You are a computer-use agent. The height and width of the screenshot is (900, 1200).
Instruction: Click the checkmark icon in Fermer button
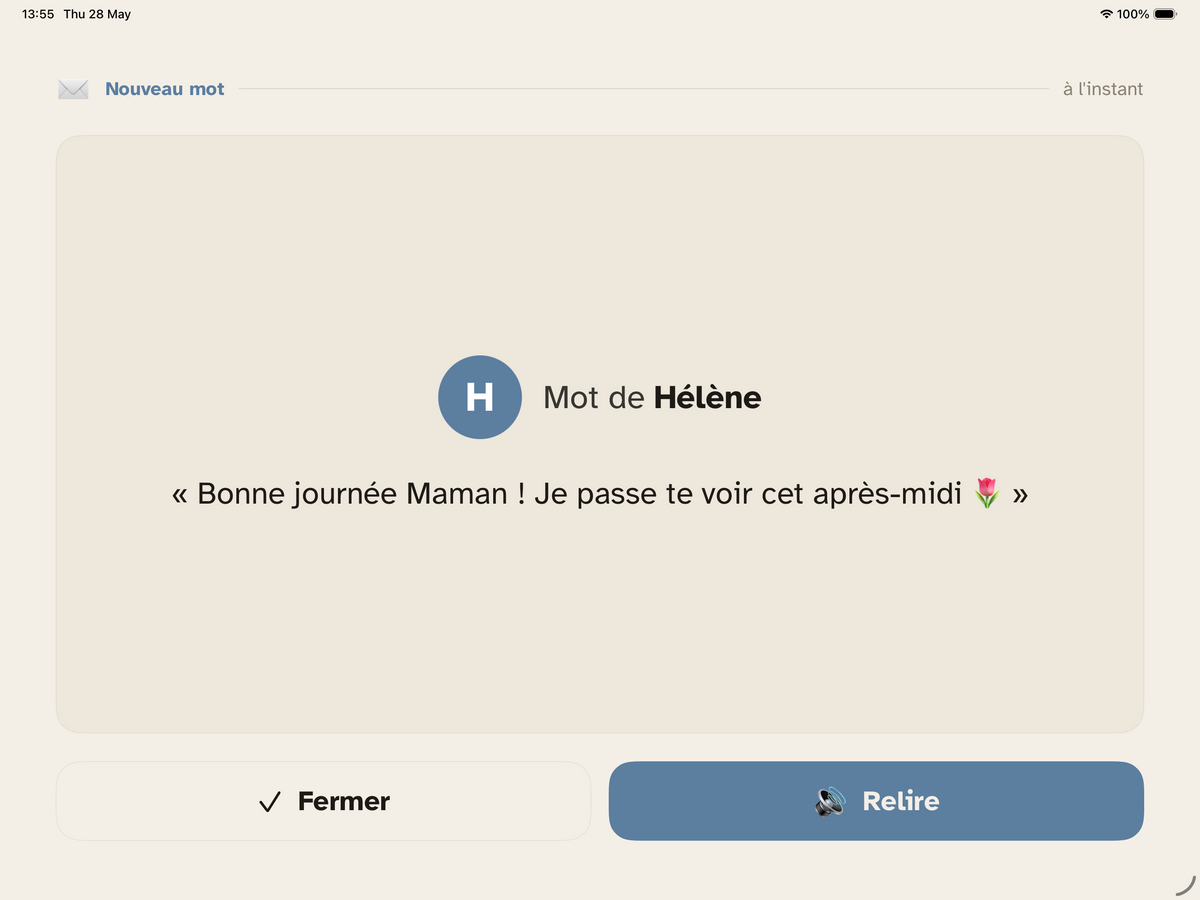tap(269, 802)
